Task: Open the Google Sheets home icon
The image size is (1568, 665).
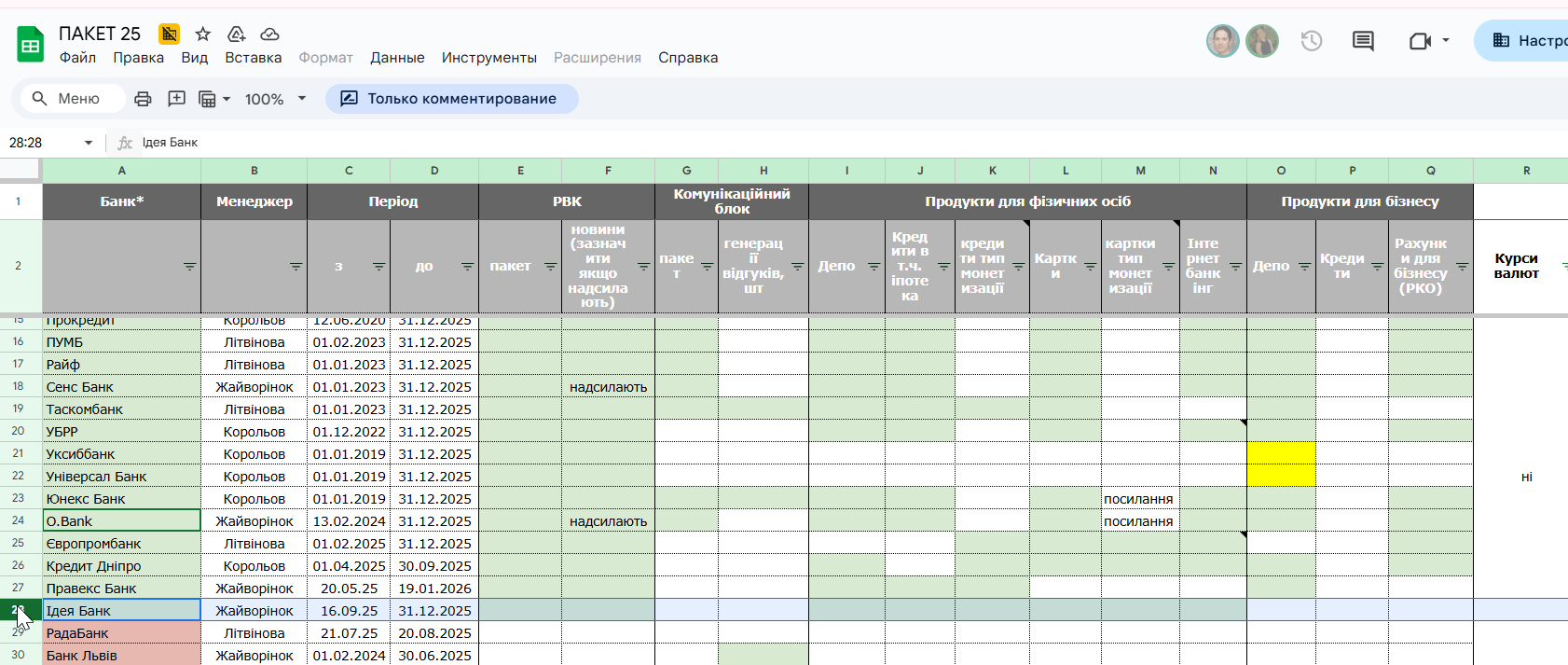Action: (31, 44)
